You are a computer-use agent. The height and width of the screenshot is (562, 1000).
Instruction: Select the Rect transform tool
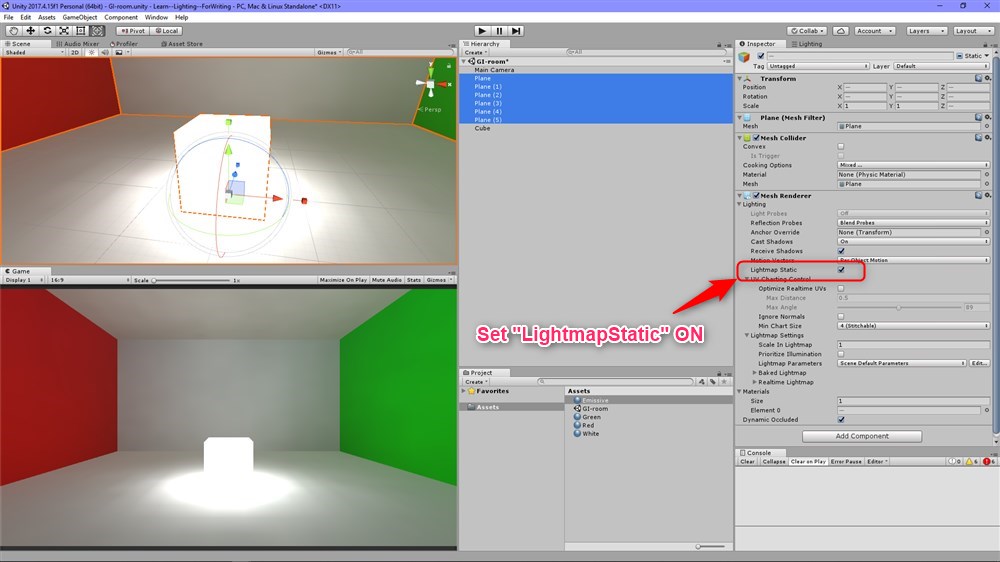point(80,31)
